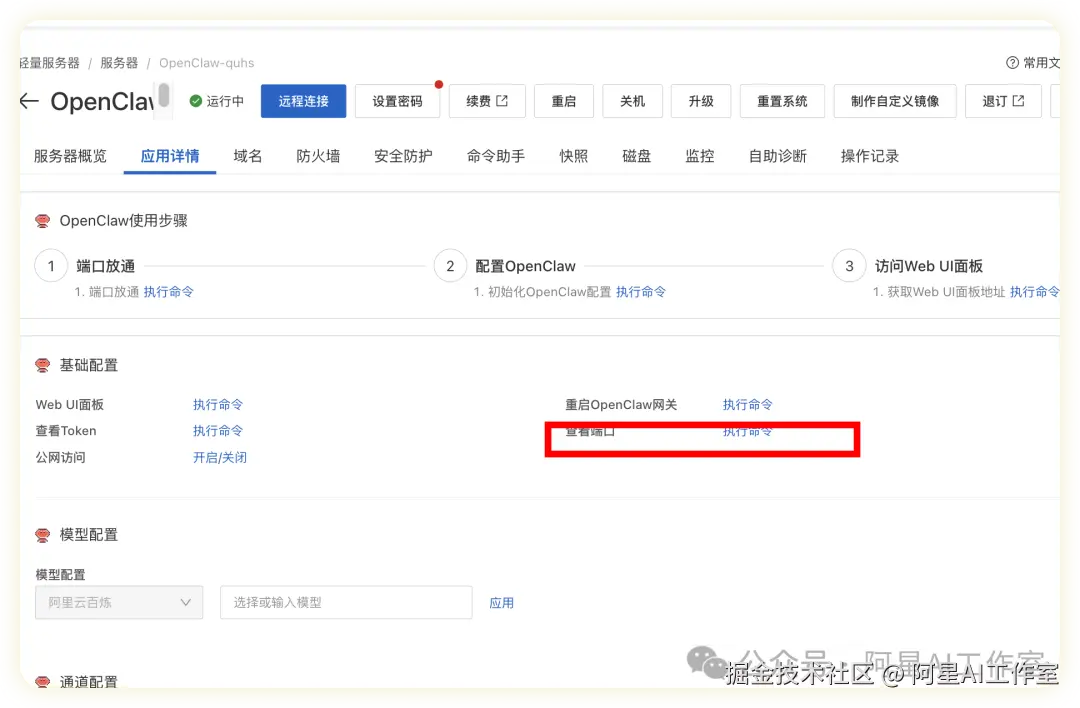The width and height of the screenshot is (1080, 708).
Task: Switch to the 安全防护 tab
Action: coord(403,156)
